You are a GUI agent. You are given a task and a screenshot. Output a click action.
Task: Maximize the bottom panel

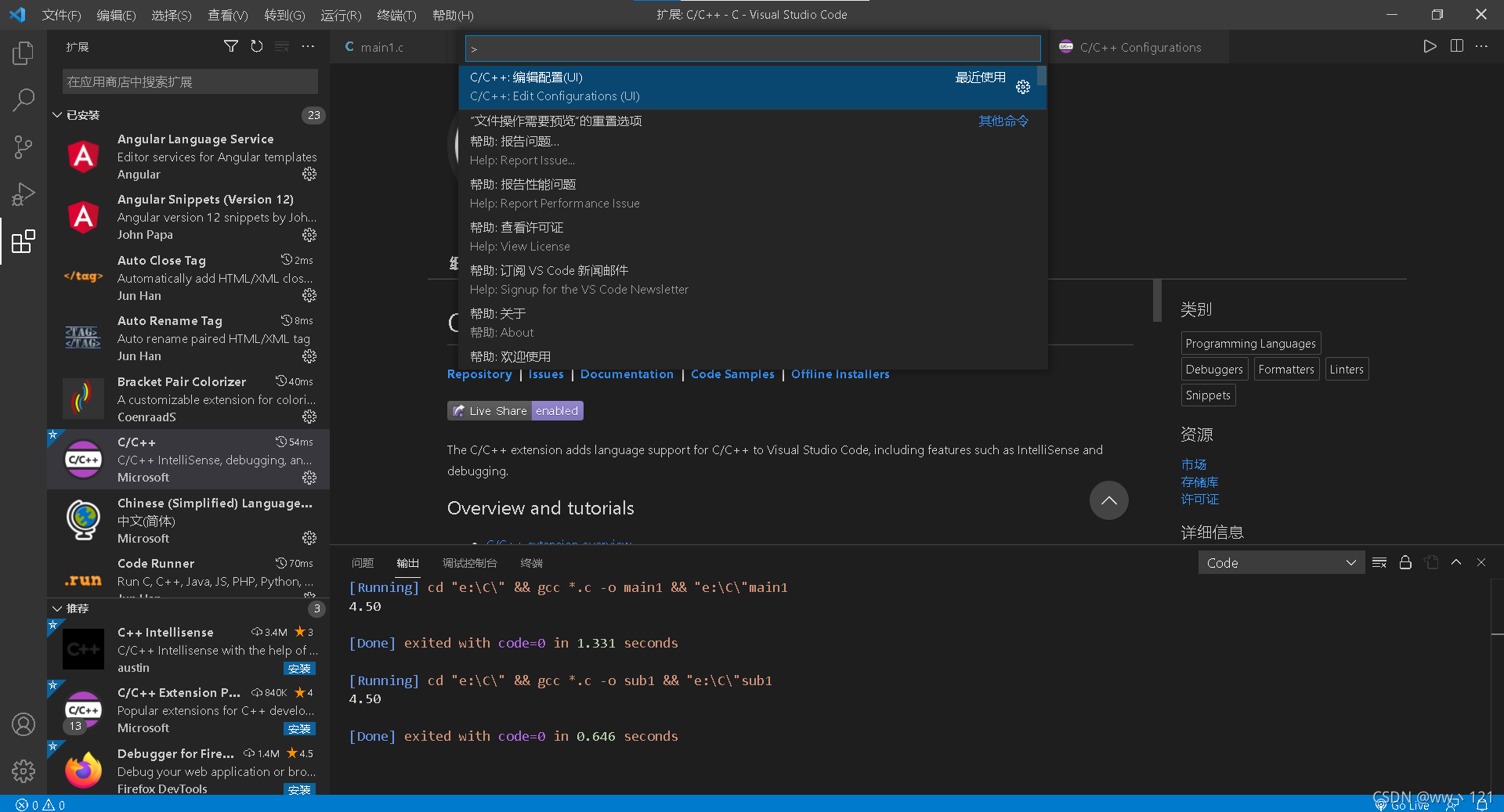[1456, 562]
